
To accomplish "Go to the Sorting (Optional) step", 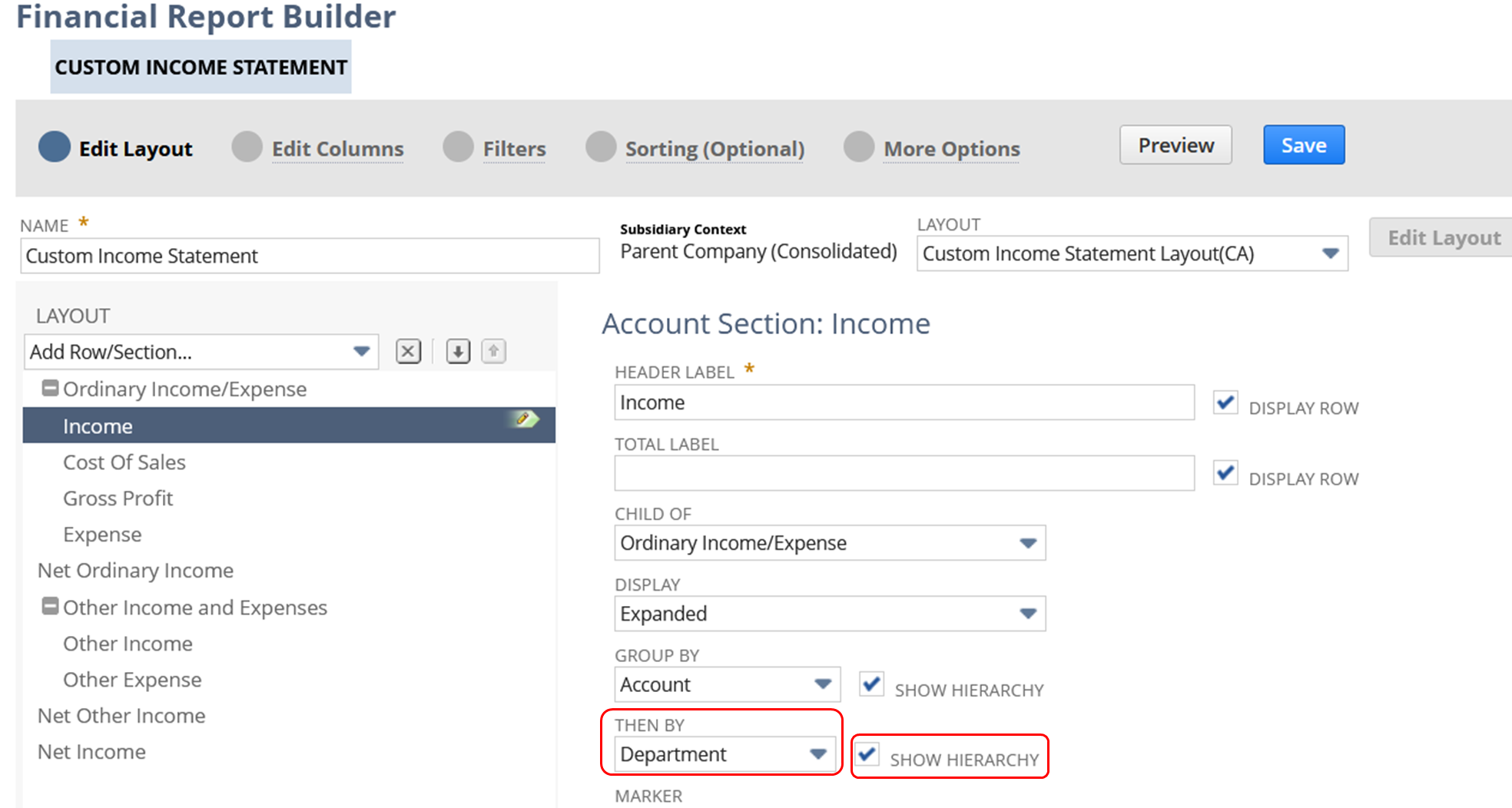I will click(x=714, y=149).
